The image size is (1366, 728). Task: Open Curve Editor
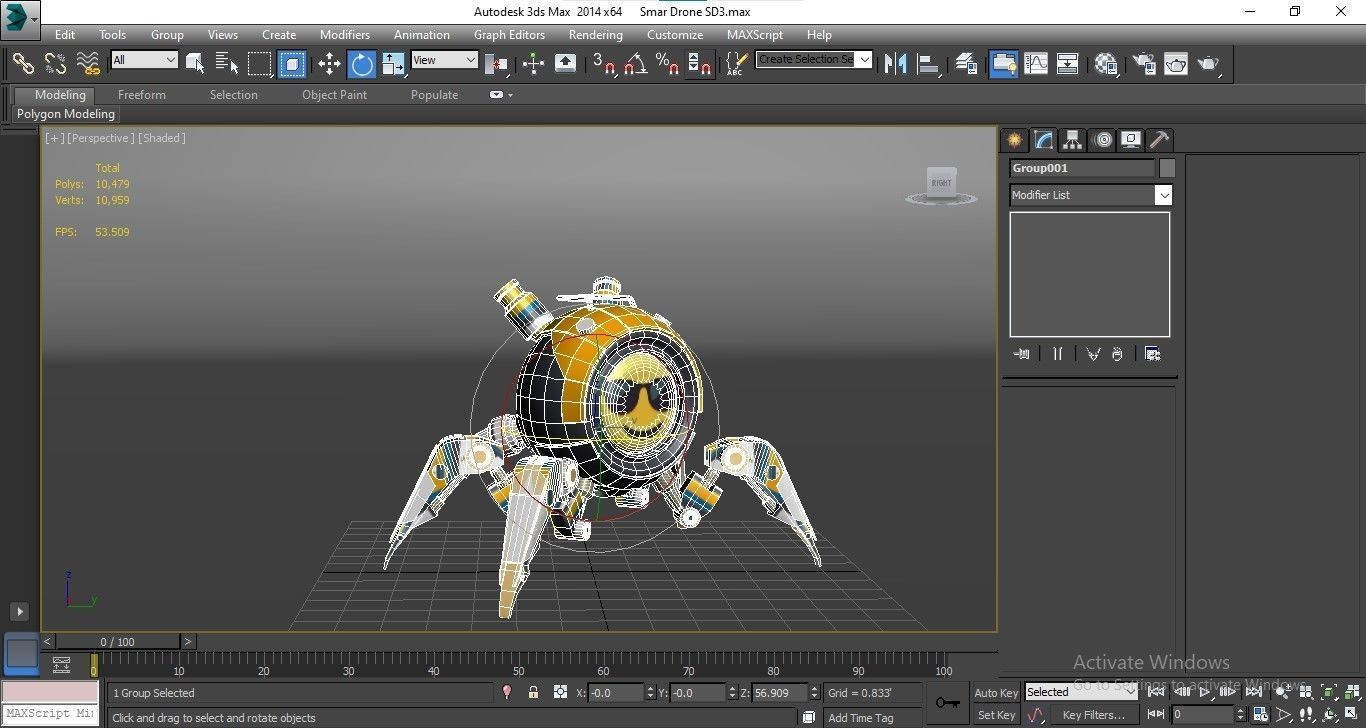point(1036,63)
